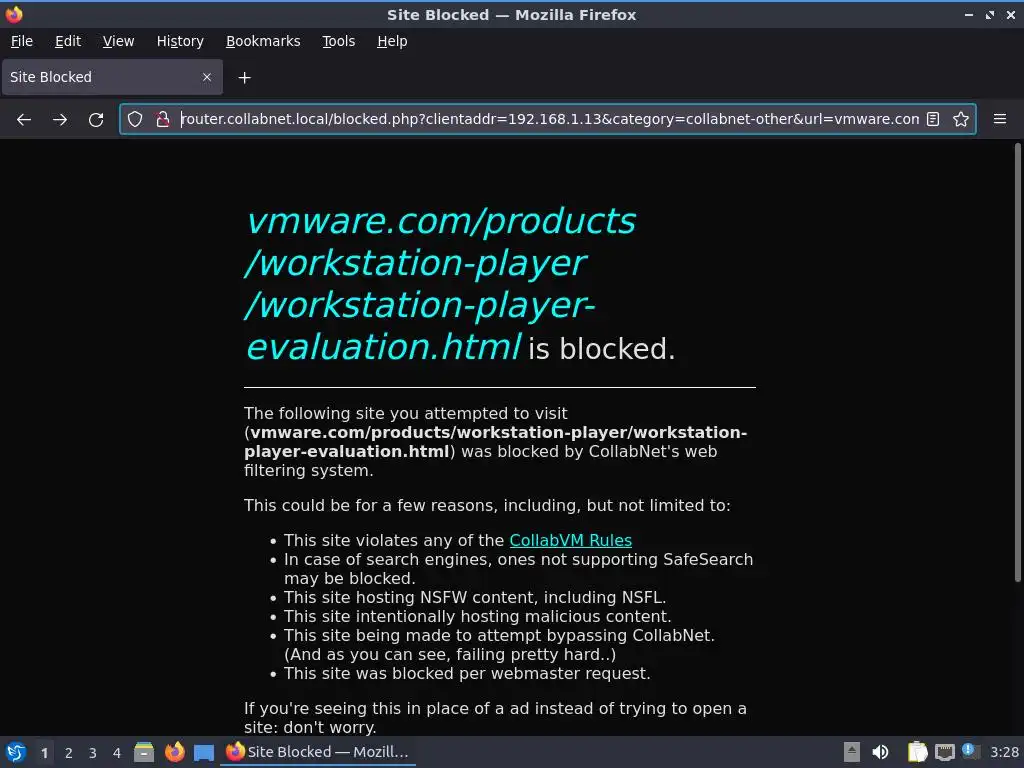Maximize the Firefox window
The image size is (1024, 768).
click(990, 14)
